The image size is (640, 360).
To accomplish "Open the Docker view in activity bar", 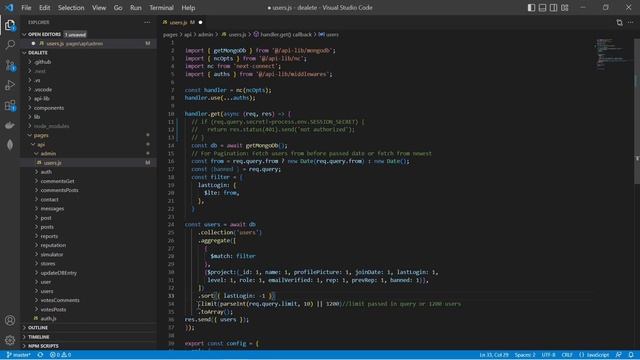I will pos(10,125).
